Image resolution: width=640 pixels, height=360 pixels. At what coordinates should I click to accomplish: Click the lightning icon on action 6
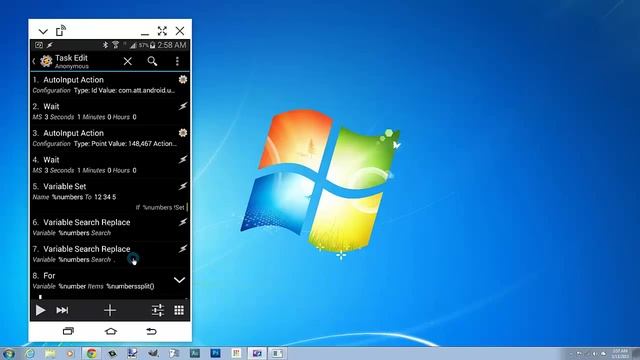click(183, 222)
